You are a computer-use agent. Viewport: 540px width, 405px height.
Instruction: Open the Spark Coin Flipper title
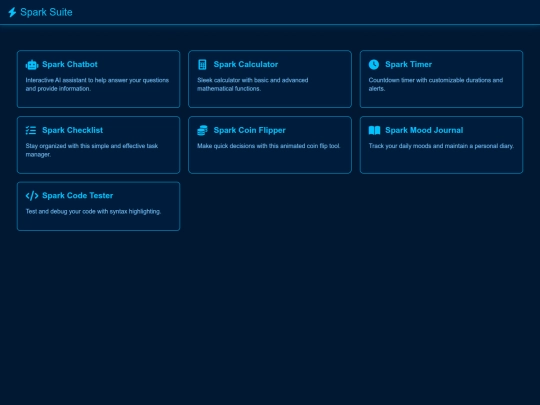click(x=249, y=130)
